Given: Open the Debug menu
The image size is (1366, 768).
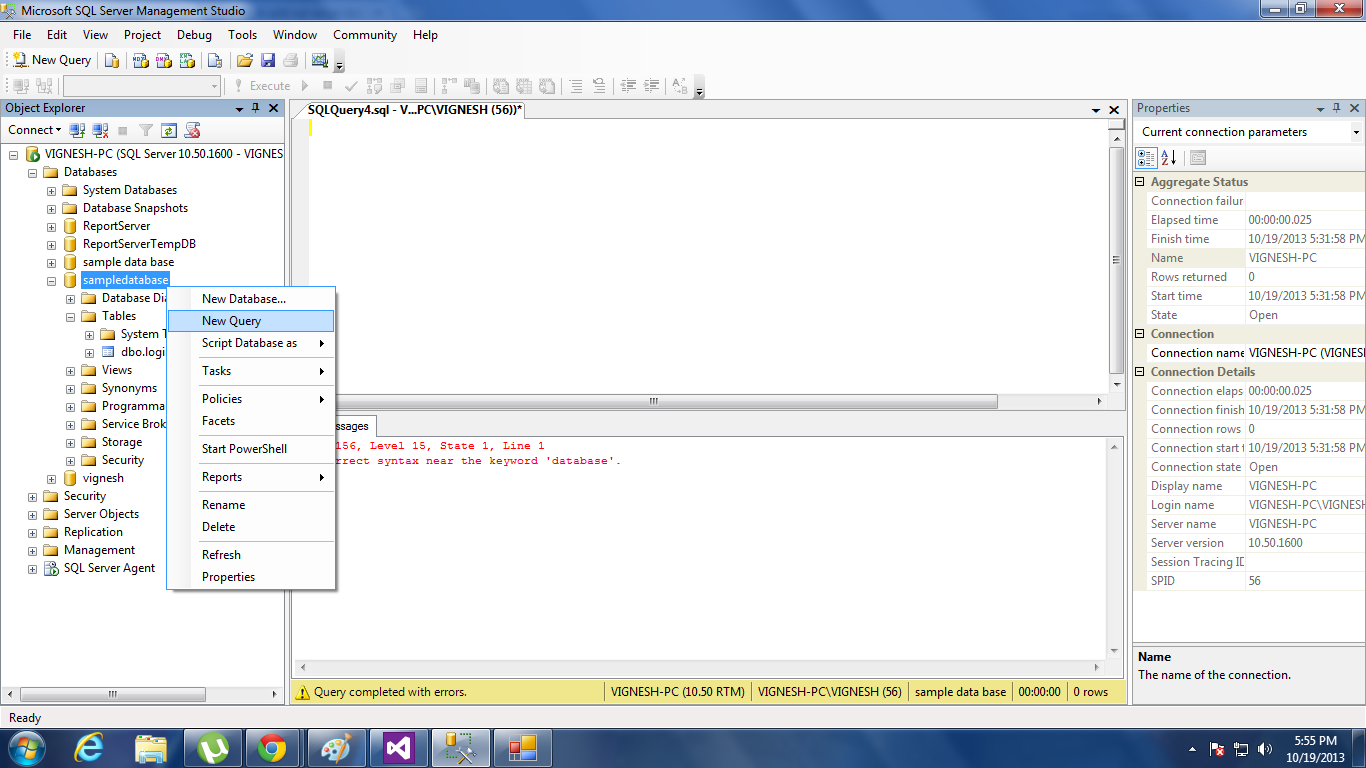Looking at the screenshot, I should 194,34.
